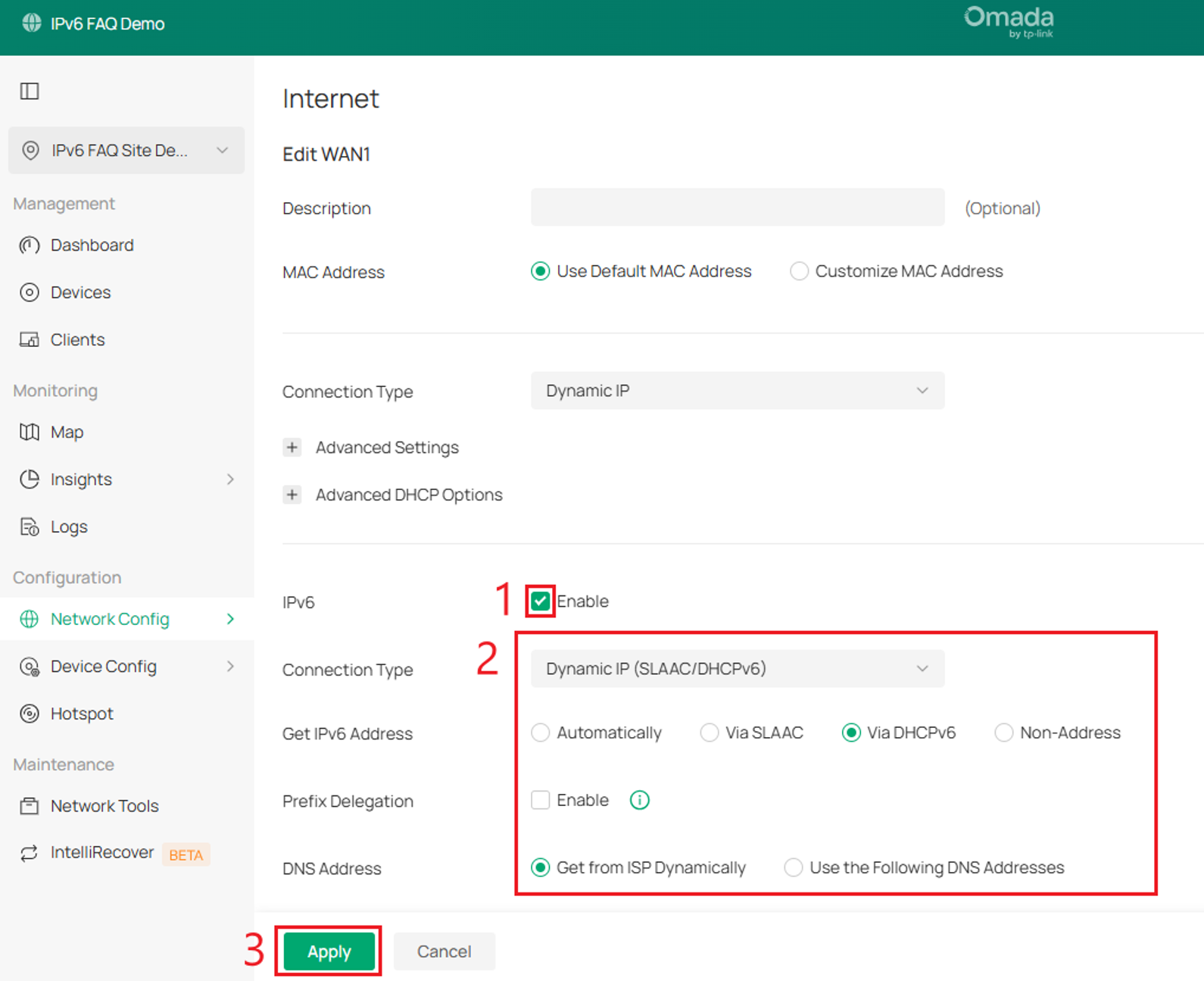Click the Internet page title

pyautogui.click(x=331, y=98)
